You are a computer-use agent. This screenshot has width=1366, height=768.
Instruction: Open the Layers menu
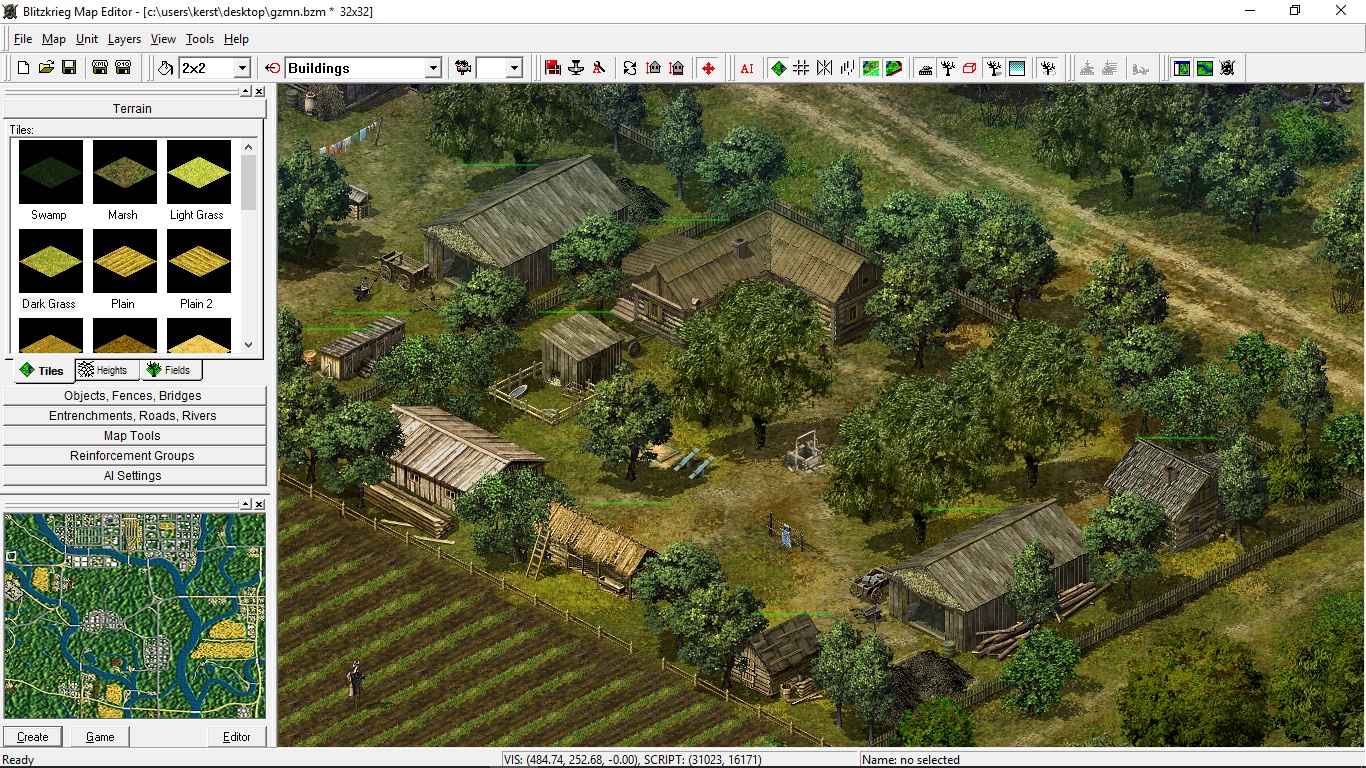coord(124,39)
